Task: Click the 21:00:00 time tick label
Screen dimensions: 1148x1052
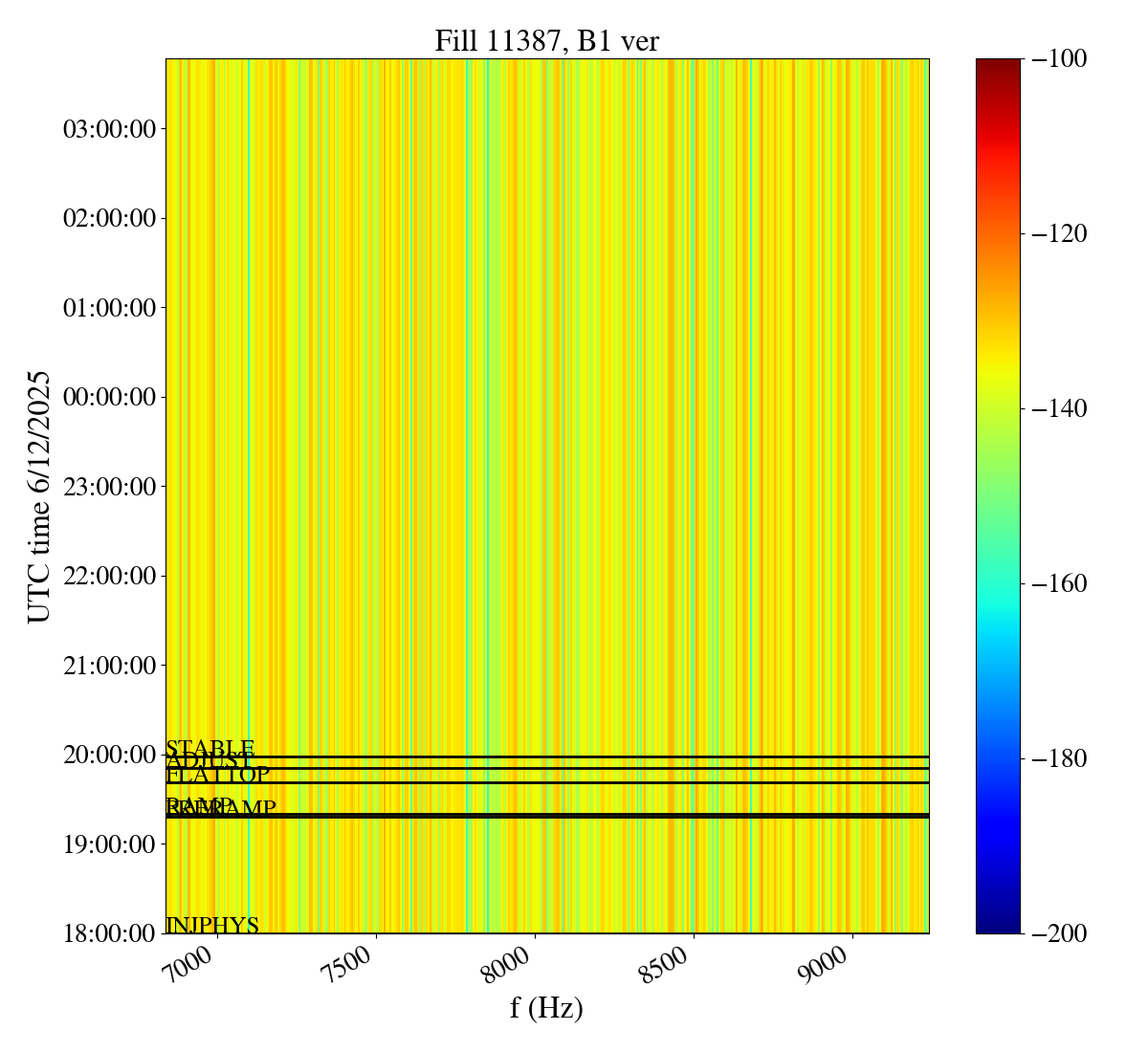Action: (109, 666)
